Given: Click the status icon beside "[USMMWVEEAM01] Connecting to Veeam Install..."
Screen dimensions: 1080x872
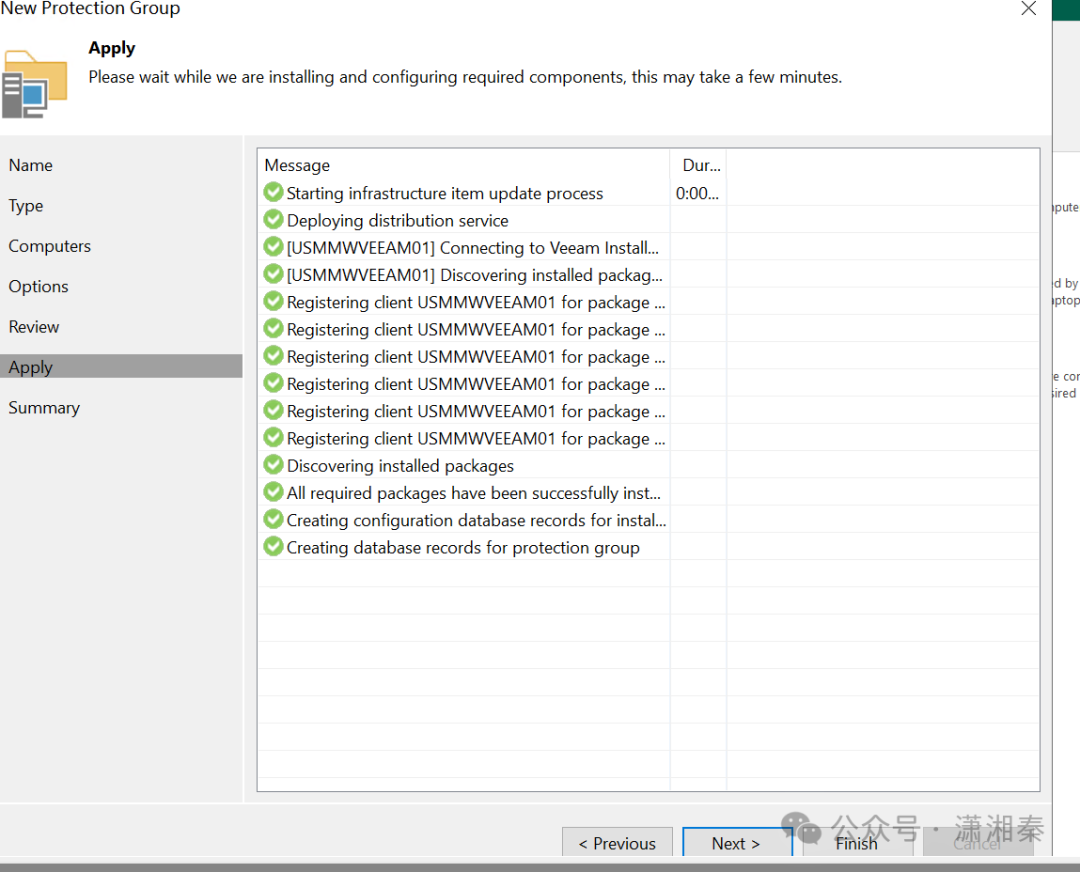Looking at the screenshot, I should click(272, 247).
